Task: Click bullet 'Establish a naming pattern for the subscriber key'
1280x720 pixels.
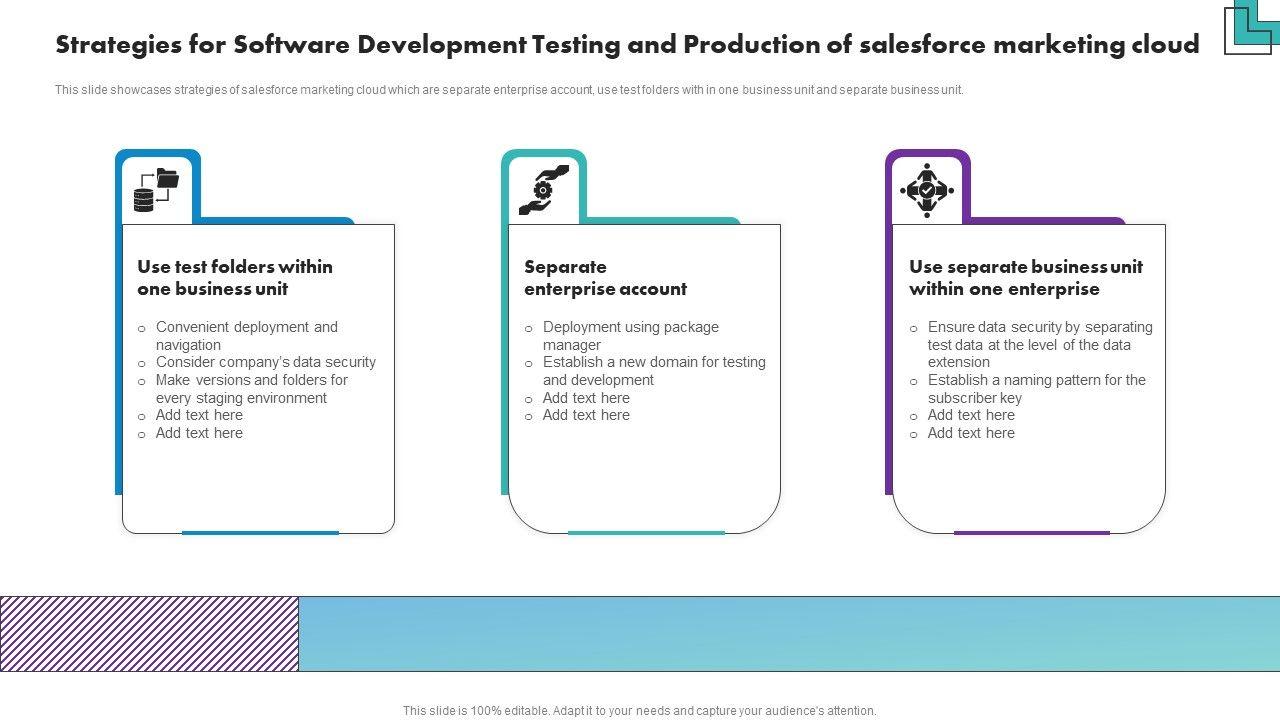Action: point(1037,389)
